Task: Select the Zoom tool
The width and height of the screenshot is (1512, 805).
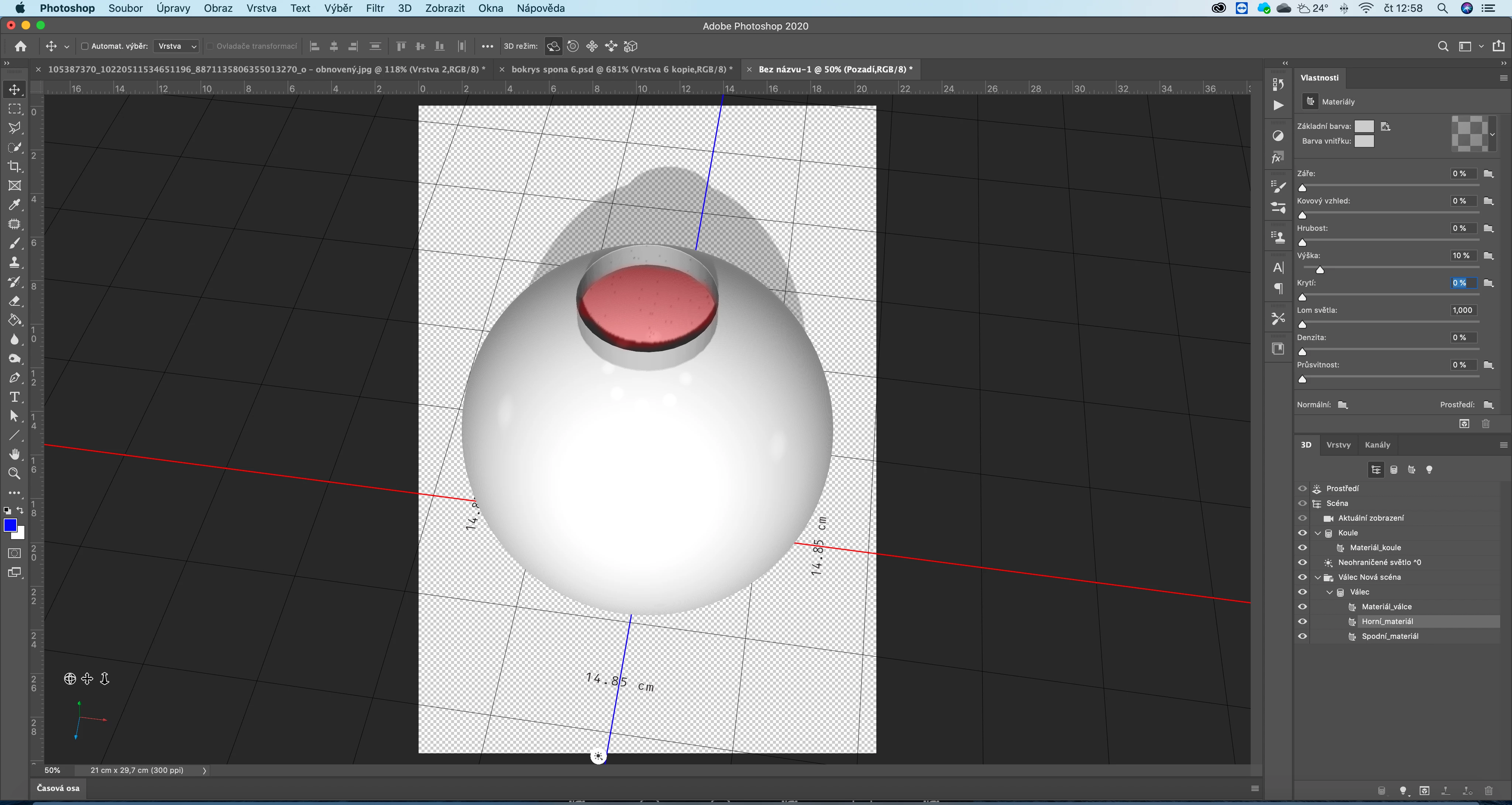Action: (15, 473)
